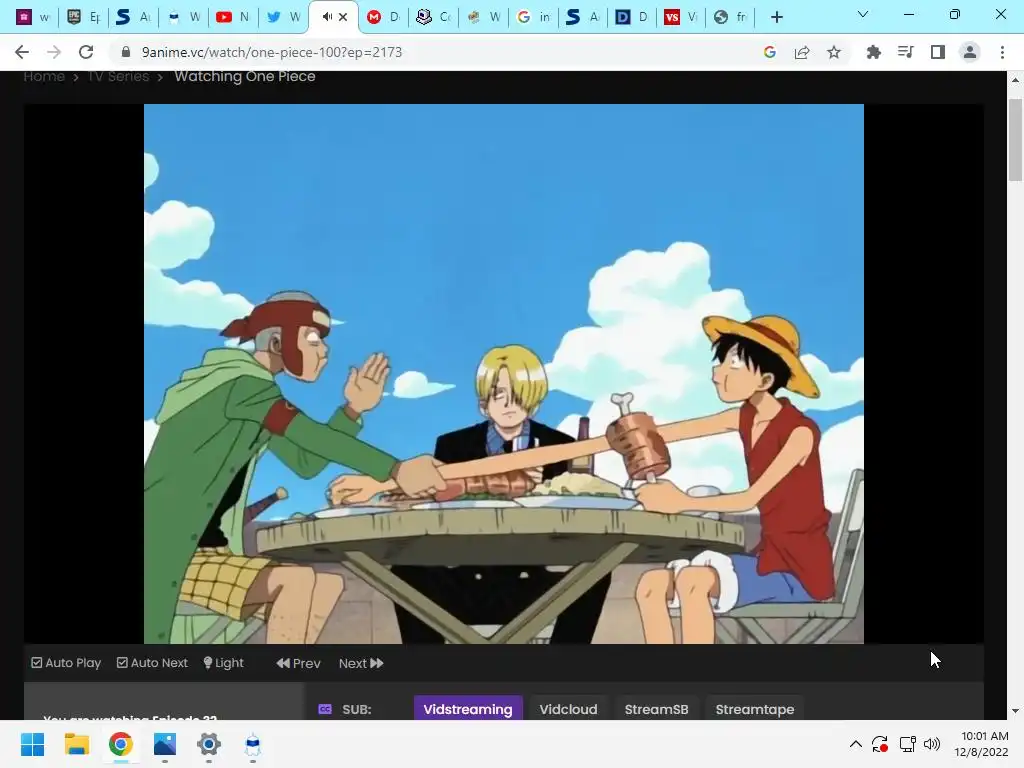Switch to the tab with red M icon
The width and height of the screenshot is (1024, 768).
383,17
